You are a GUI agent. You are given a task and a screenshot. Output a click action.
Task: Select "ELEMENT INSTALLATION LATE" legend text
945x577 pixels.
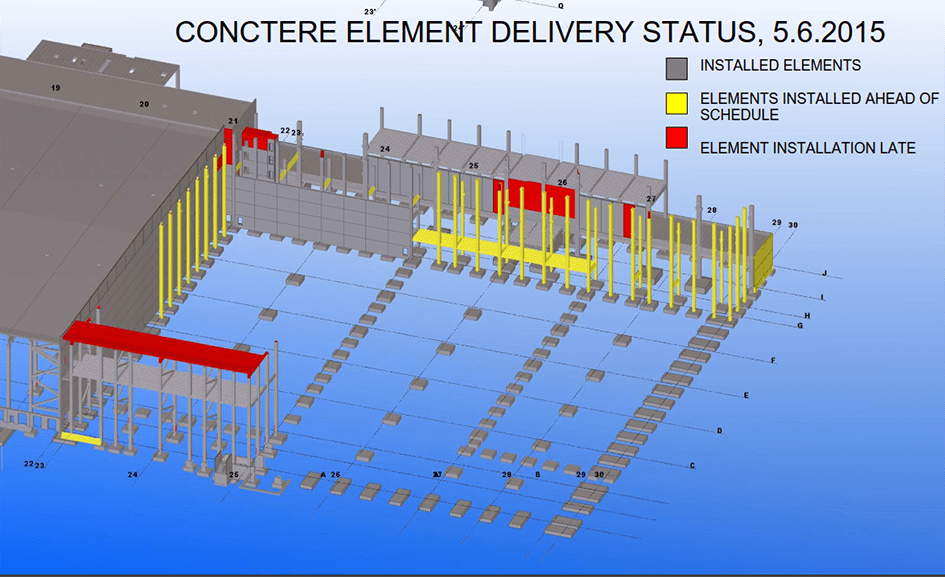click(808, 148)
